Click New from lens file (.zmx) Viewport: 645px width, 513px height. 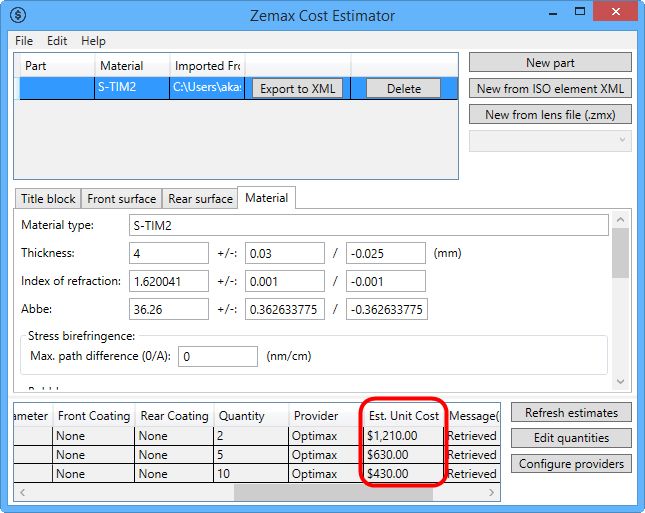click(550, 115)
